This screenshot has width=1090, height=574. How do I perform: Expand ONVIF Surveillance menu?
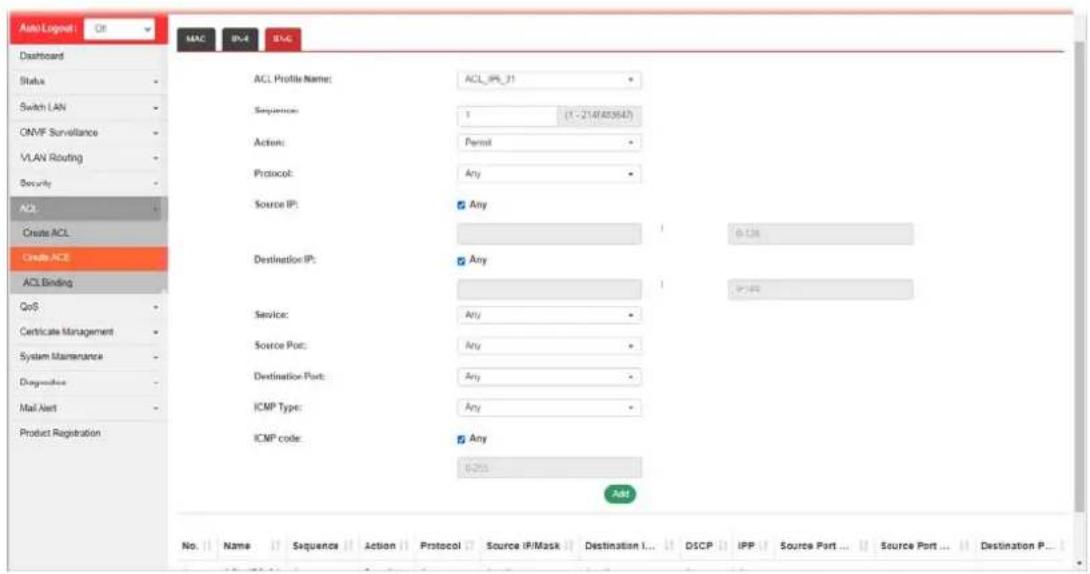88,132
